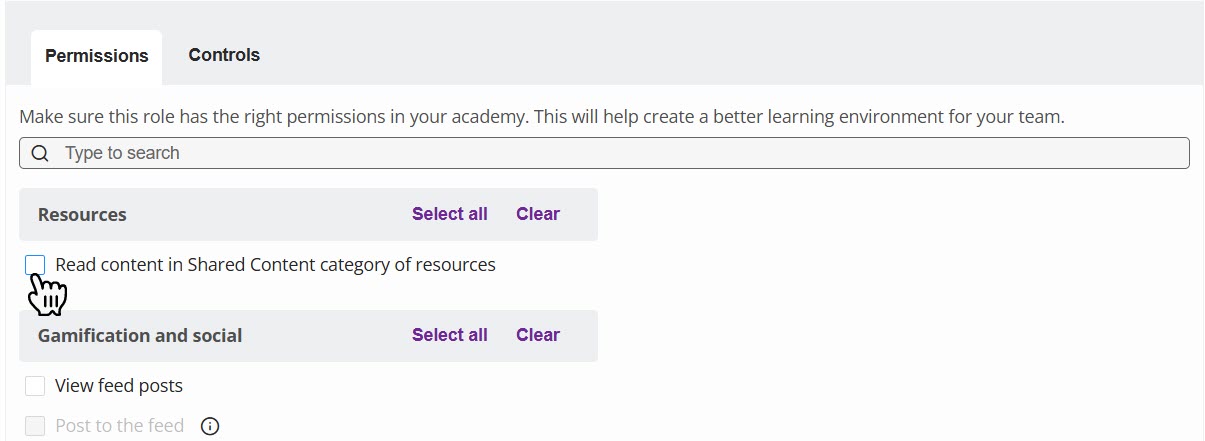Image resolution: width=1205 pixels, height=441 pixels.
Task: Click the info icon beside Post to the feed
Action: point(210,426)
